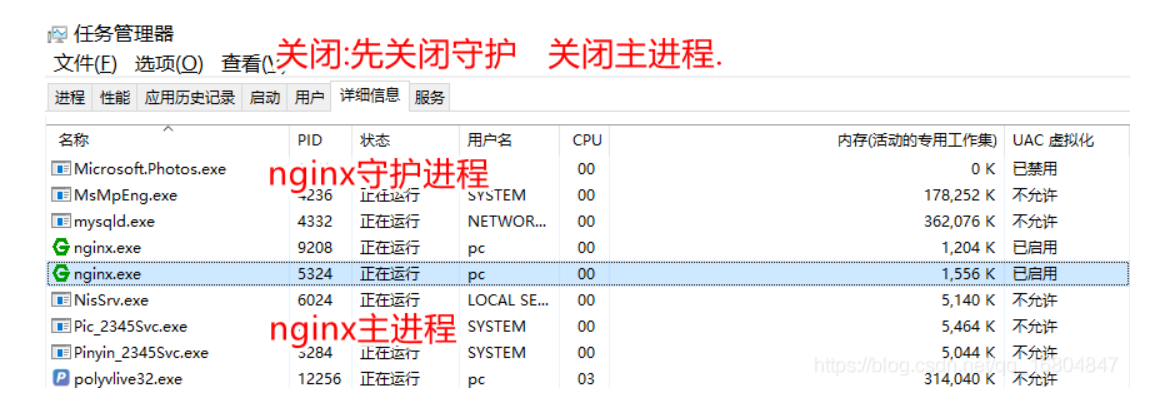1157x405 pixels.
Task: Switch to the 应用历史记录 tab
Action: click(190, 97)
